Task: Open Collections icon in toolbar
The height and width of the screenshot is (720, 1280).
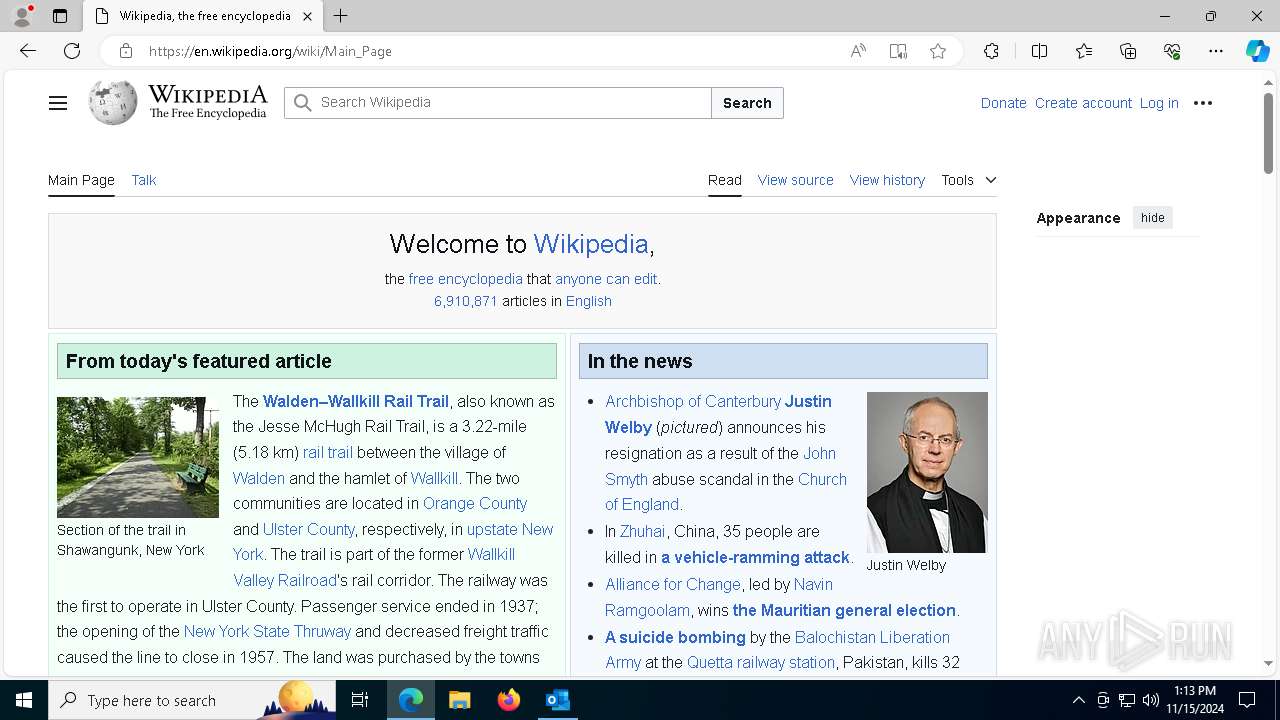Action: click(x=1128, y=51)
